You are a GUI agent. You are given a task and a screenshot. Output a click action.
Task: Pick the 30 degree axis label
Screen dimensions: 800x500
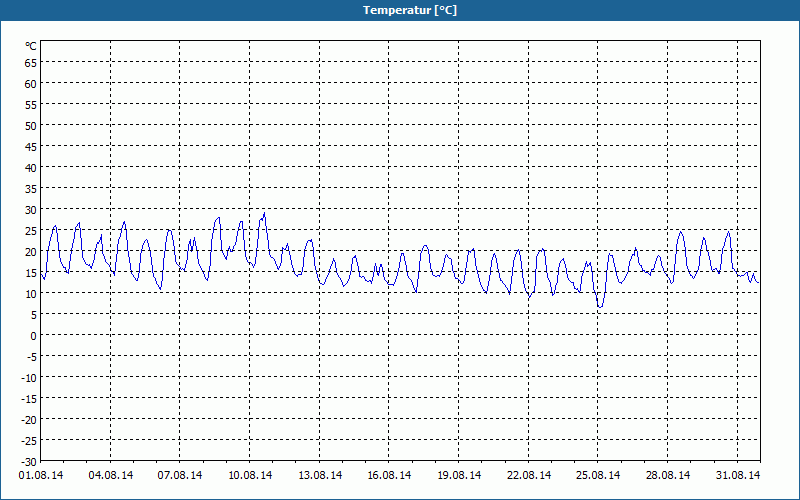[31, 210]
